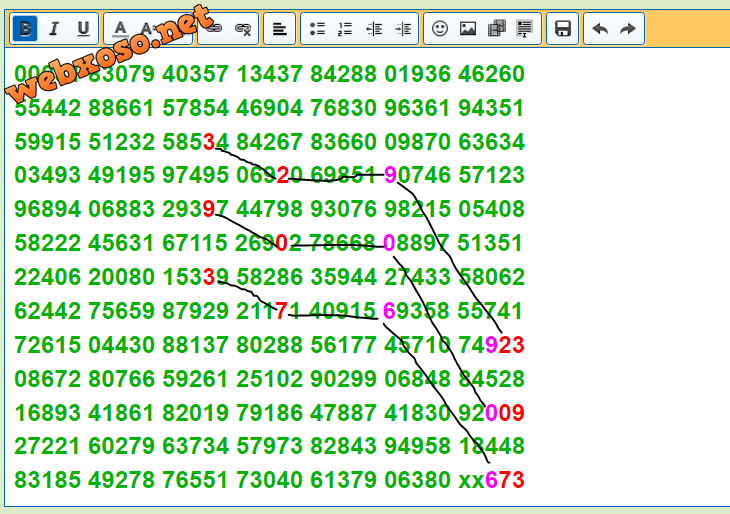The width and height of the screenshot is (730, 514).
Task: Click the floppy disk save draft icon
Action: [563, 29]
